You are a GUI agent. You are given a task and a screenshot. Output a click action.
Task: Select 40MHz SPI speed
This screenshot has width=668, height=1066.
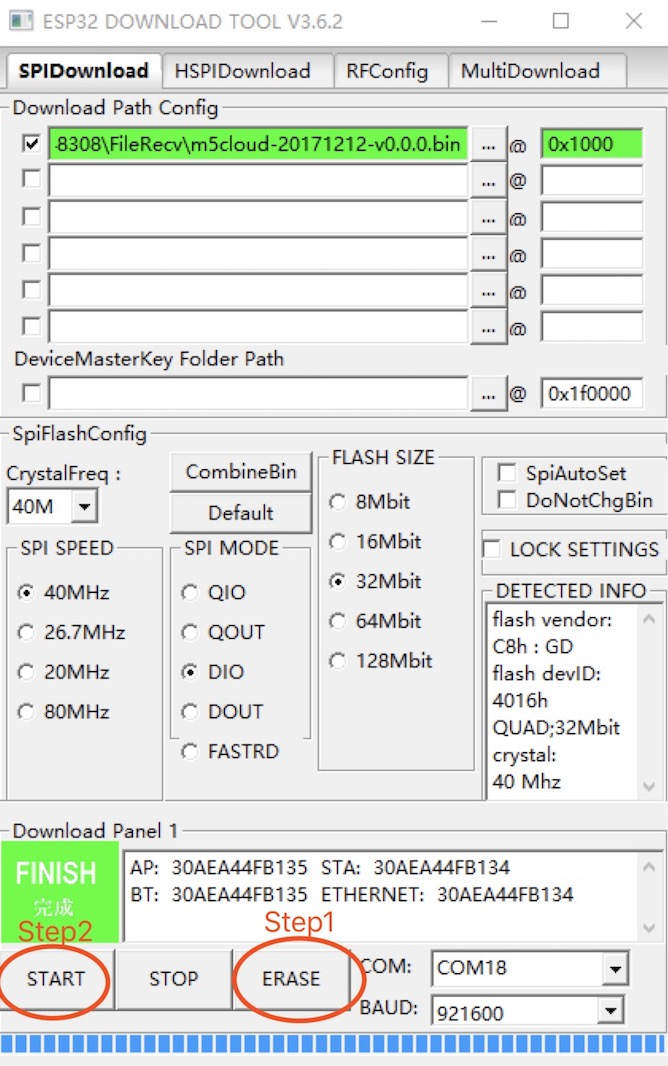pyautogui.click(x=64, y=592)
